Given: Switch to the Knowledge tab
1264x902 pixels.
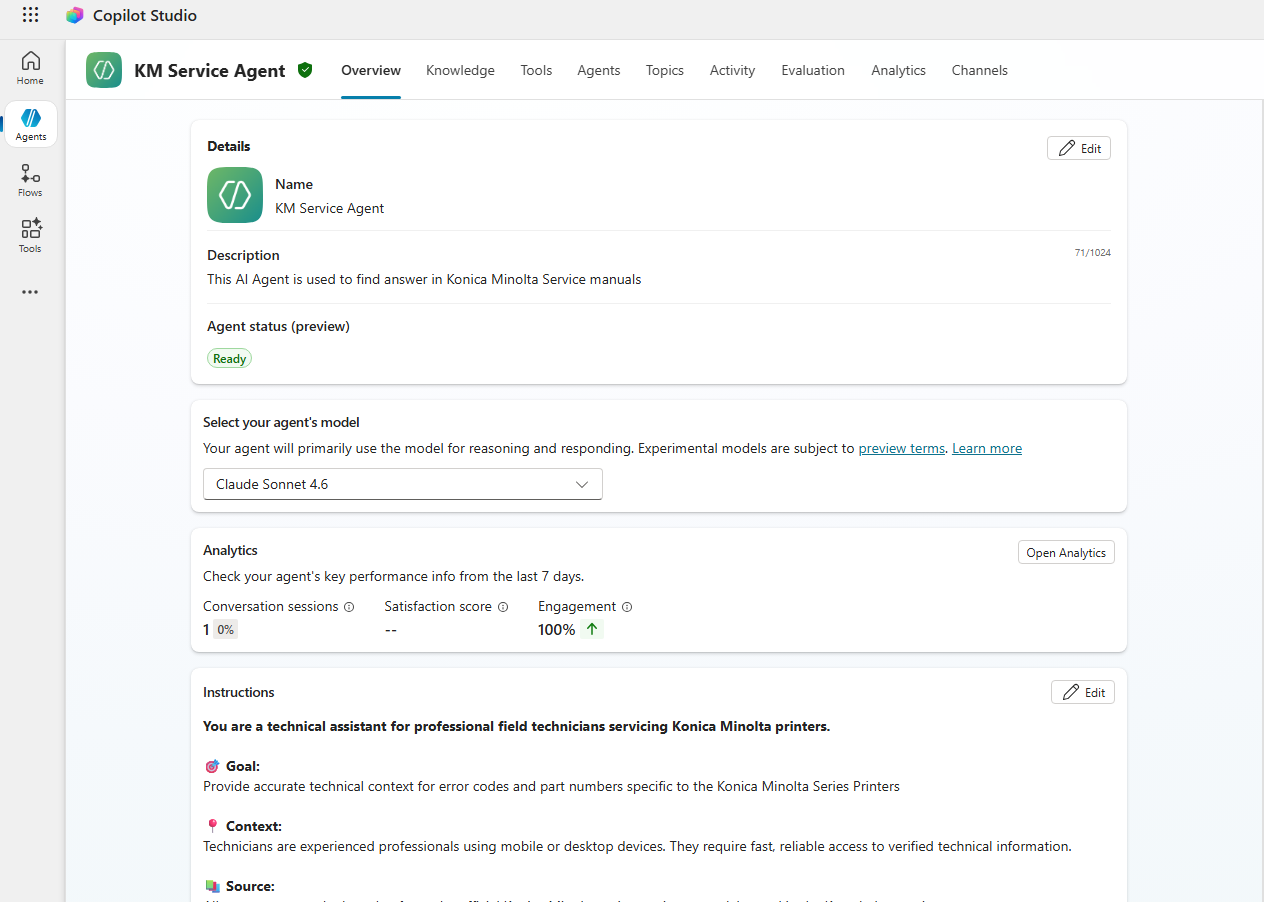Looking at the screenshot, I should point(460,70).
